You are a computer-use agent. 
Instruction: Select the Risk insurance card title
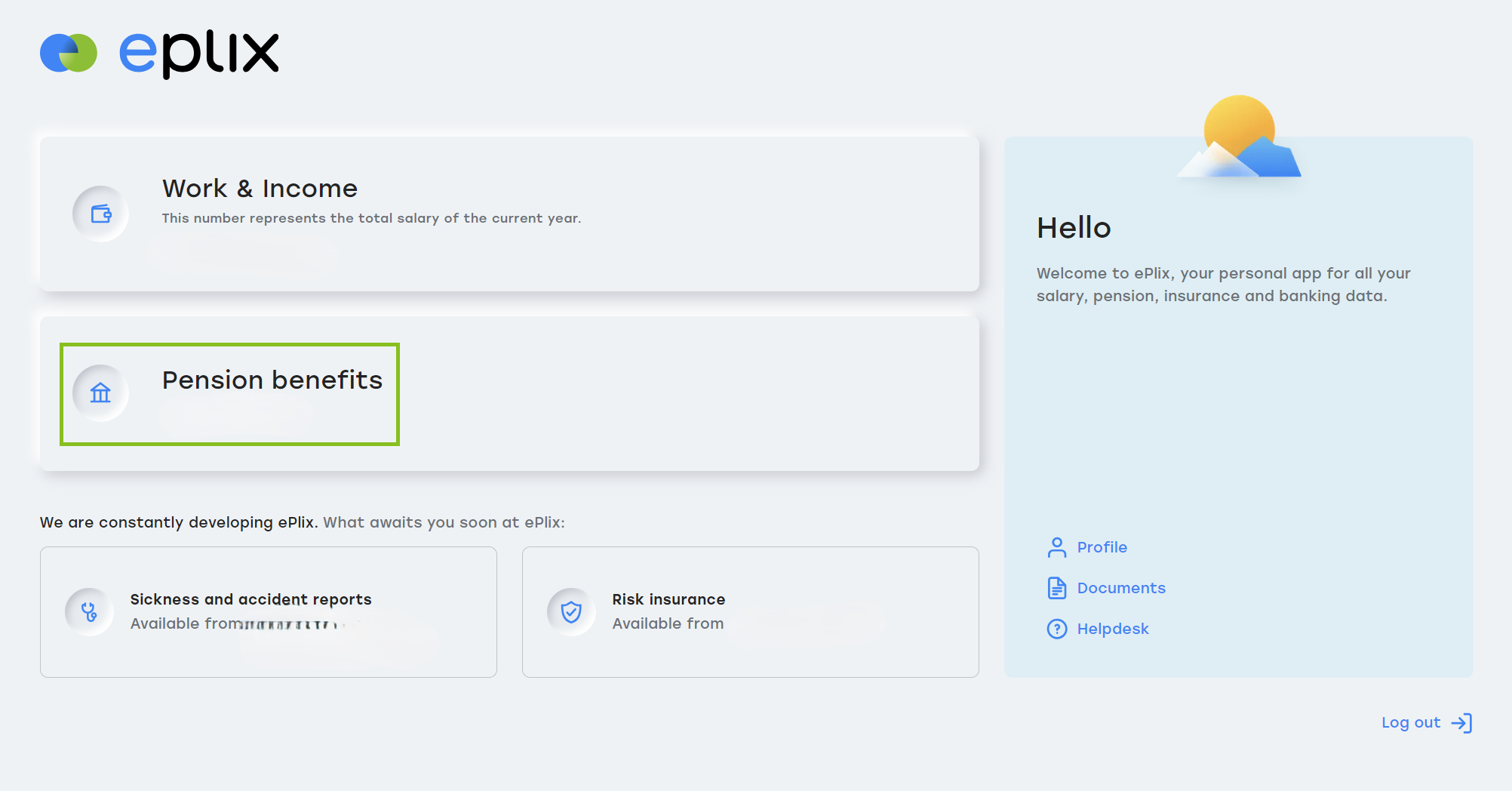click(x=668, y=599)
